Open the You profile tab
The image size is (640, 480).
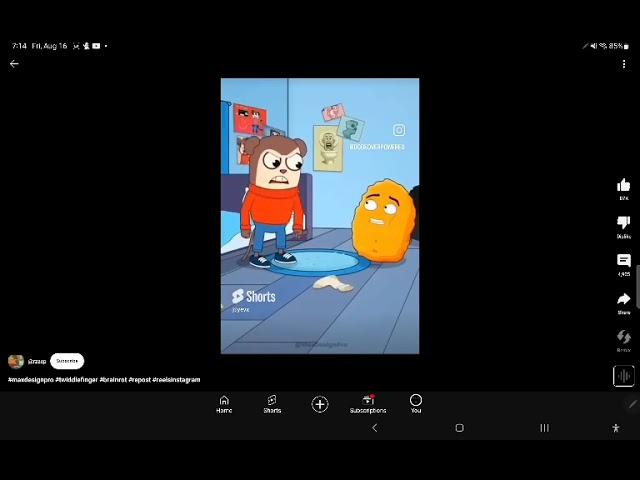(x=416, y=404)
